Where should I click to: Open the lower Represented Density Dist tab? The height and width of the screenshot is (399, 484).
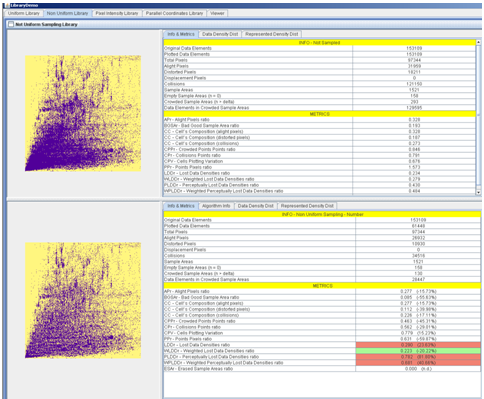point(307,206)
